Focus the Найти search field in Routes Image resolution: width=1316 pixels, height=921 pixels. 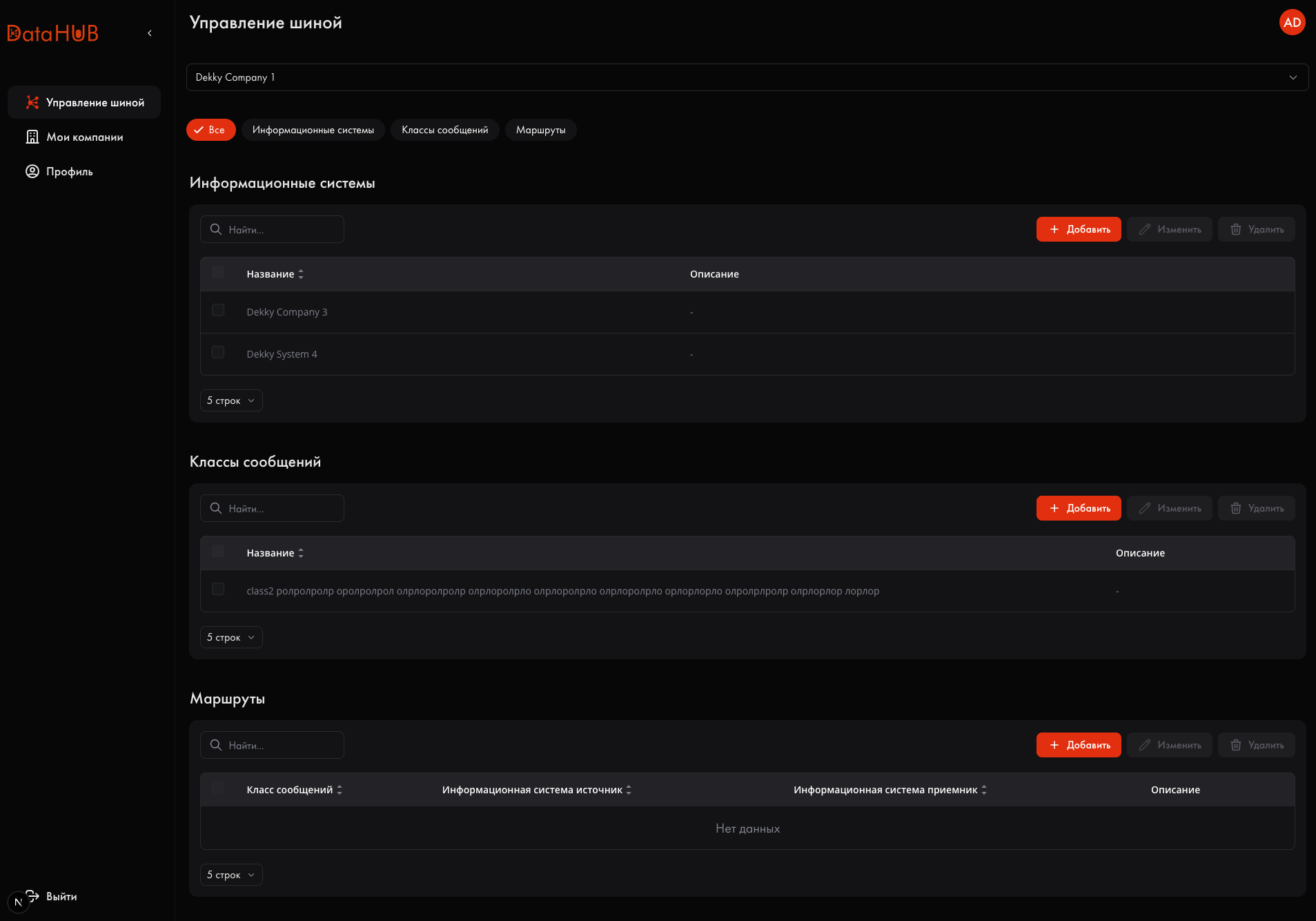272,745
